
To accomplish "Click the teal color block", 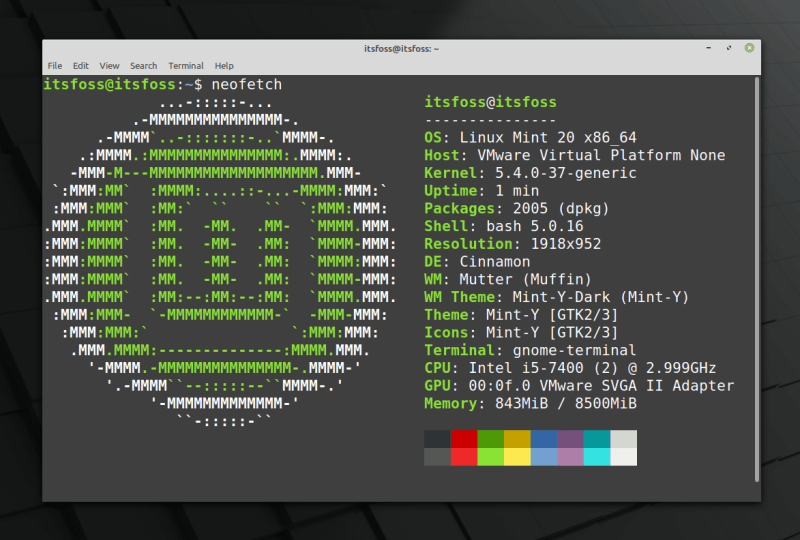I will [597, 439].
